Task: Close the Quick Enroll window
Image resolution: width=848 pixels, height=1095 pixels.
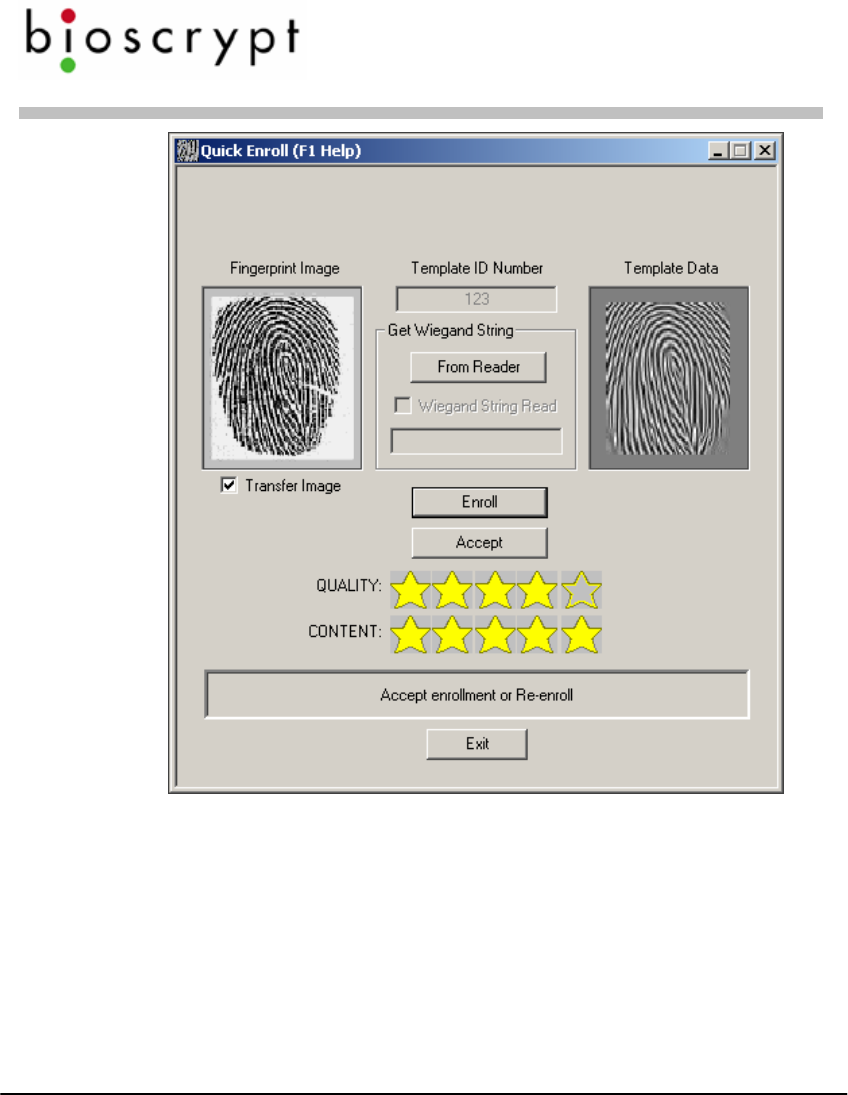Action: tap(765, 150)
